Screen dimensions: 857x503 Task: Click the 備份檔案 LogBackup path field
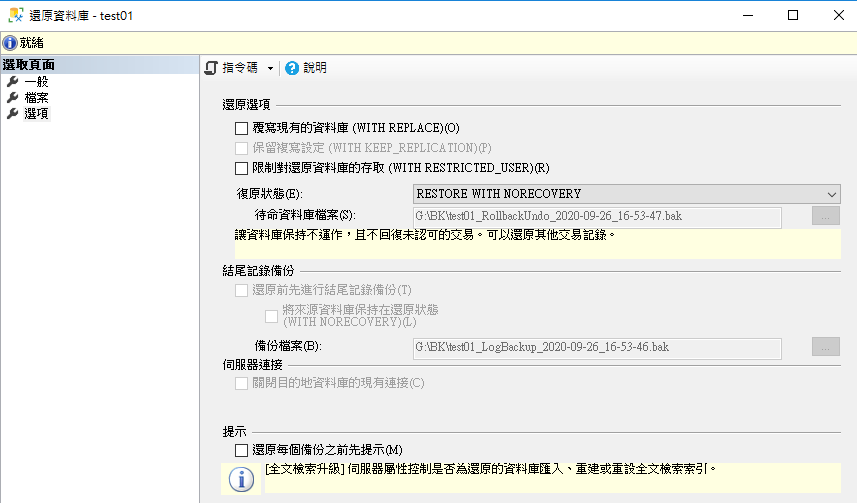click(x=597, y=348)
